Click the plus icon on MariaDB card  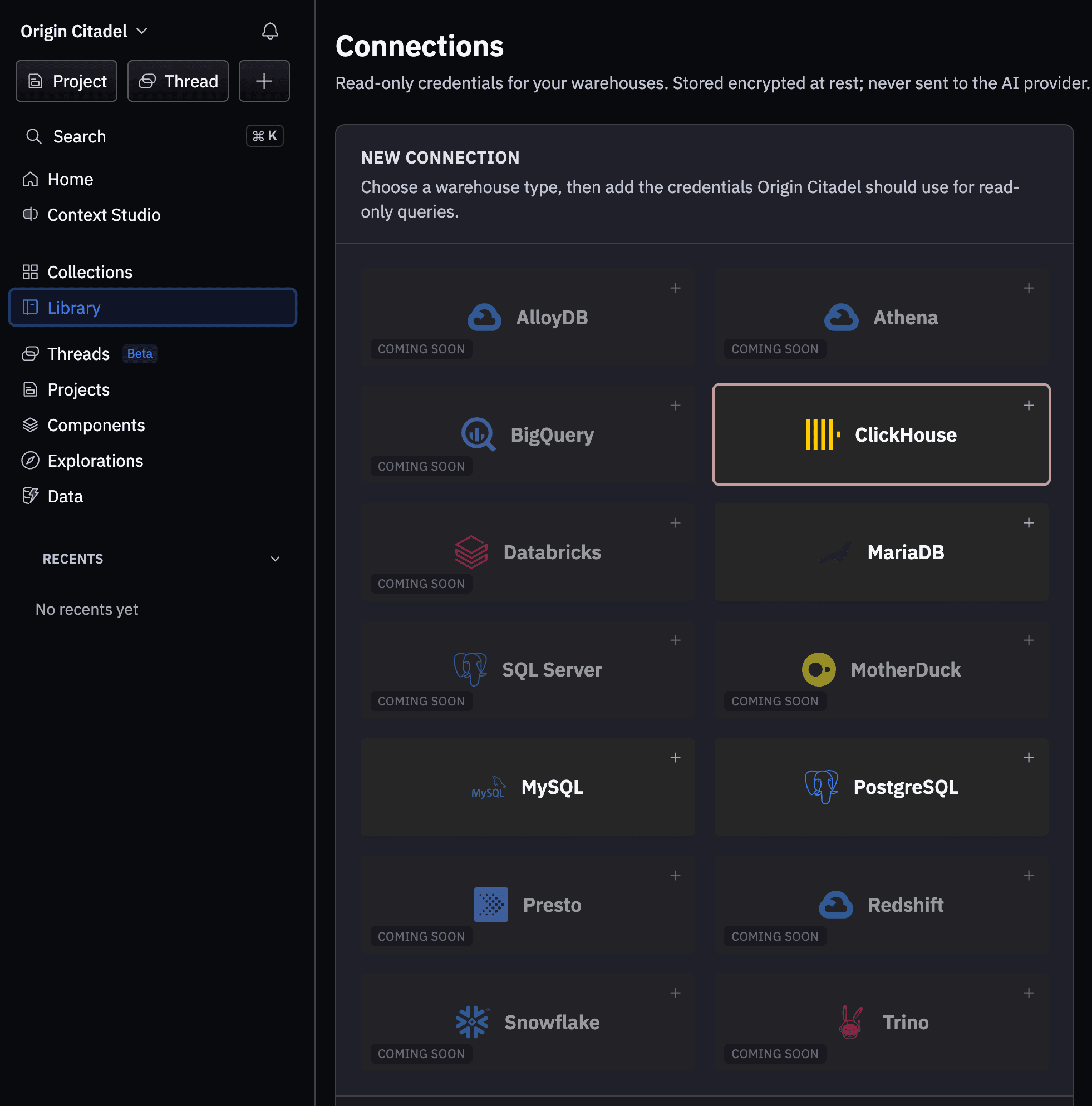[x=1029, y=522]
